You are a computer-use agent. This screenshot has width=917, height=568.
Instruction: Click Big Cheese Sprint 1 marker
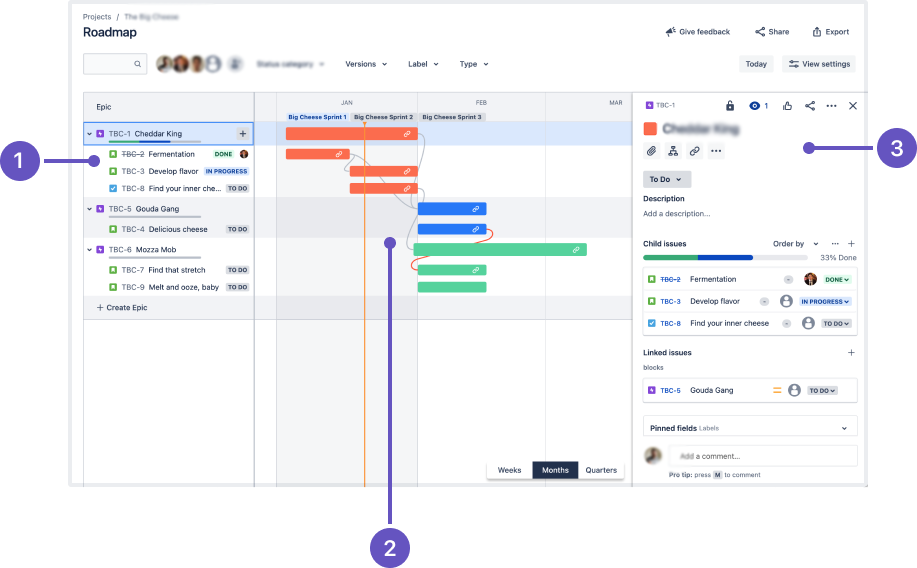click(317, 117)
